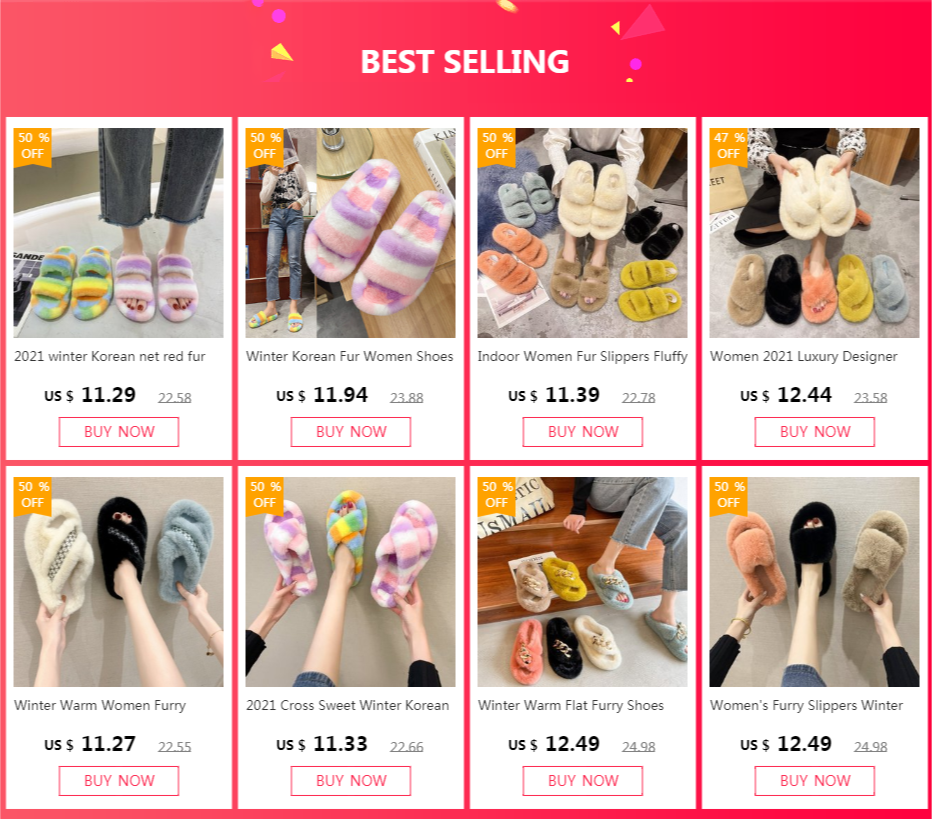Click the 'Women 2021 Luxury Designer' title
Screen dimensions: 932x819
point(804,356)
